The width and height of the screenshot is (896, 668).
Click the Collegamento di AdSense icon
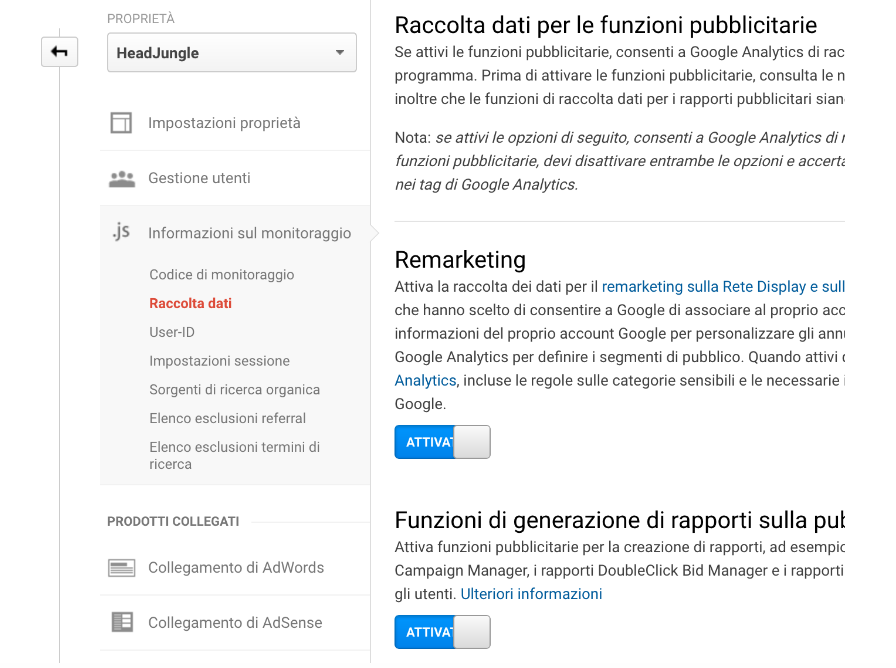[121, 621]
